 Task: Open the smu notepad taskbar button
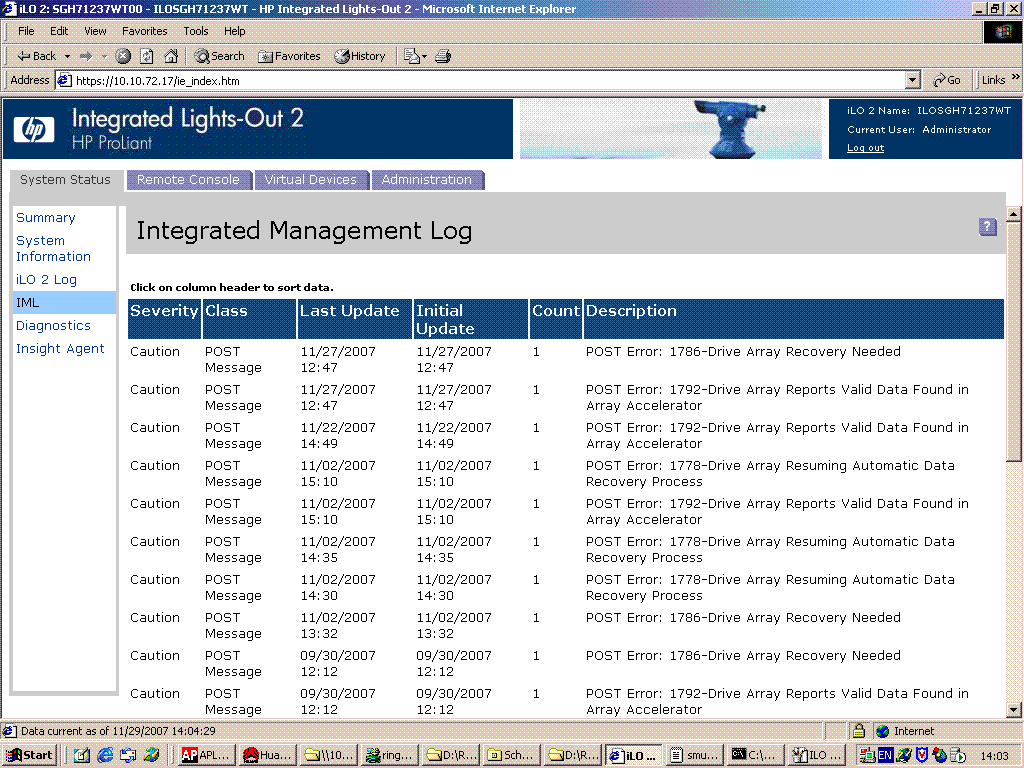[695, 755]
